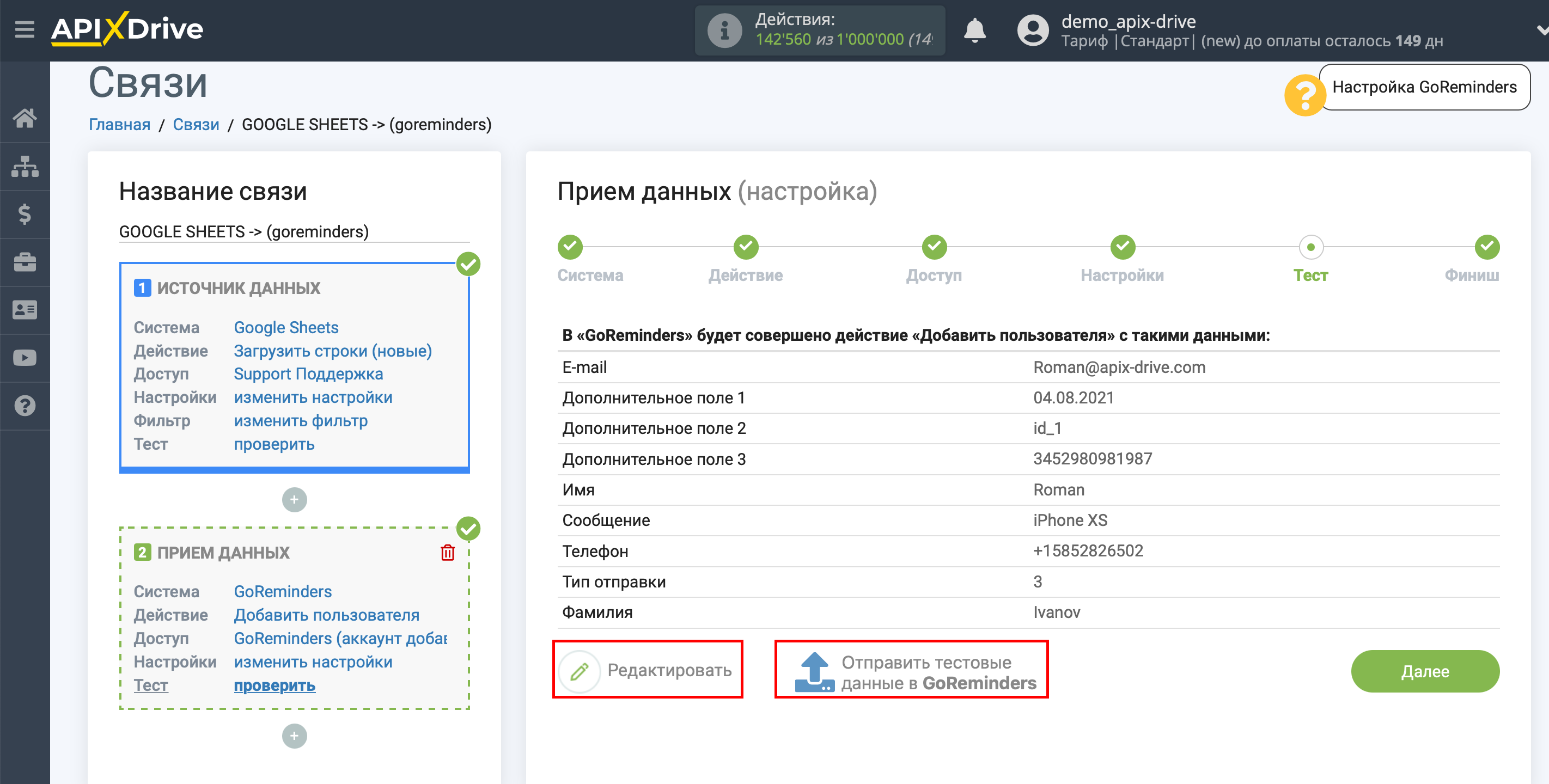
Task: Click the iPhone XS message value
Action: (x=1070, y=520)
